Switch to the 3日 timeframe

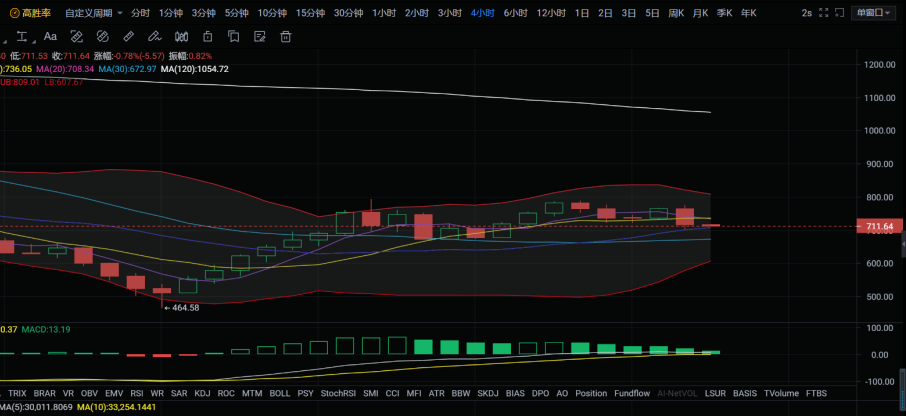[x=629, y=13]
